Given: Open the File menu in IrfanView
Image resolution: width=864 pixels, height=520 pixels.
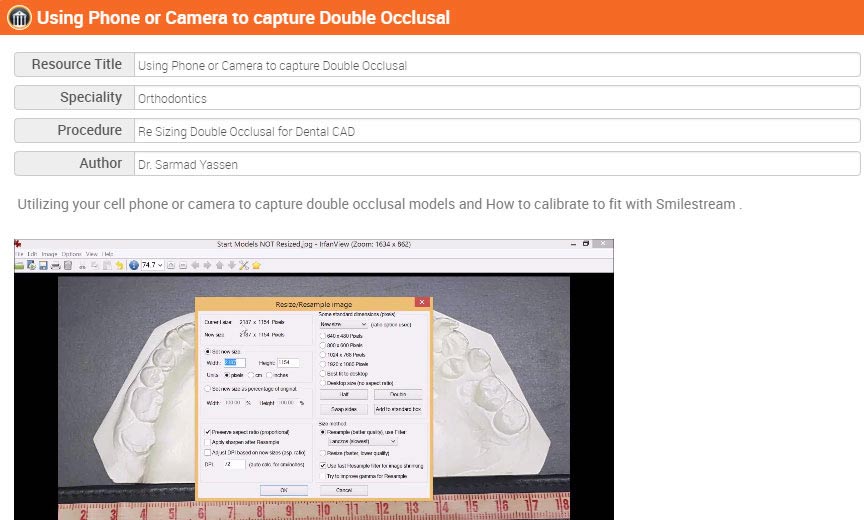Looking at the screenshot, I should [x=19, y=254].
